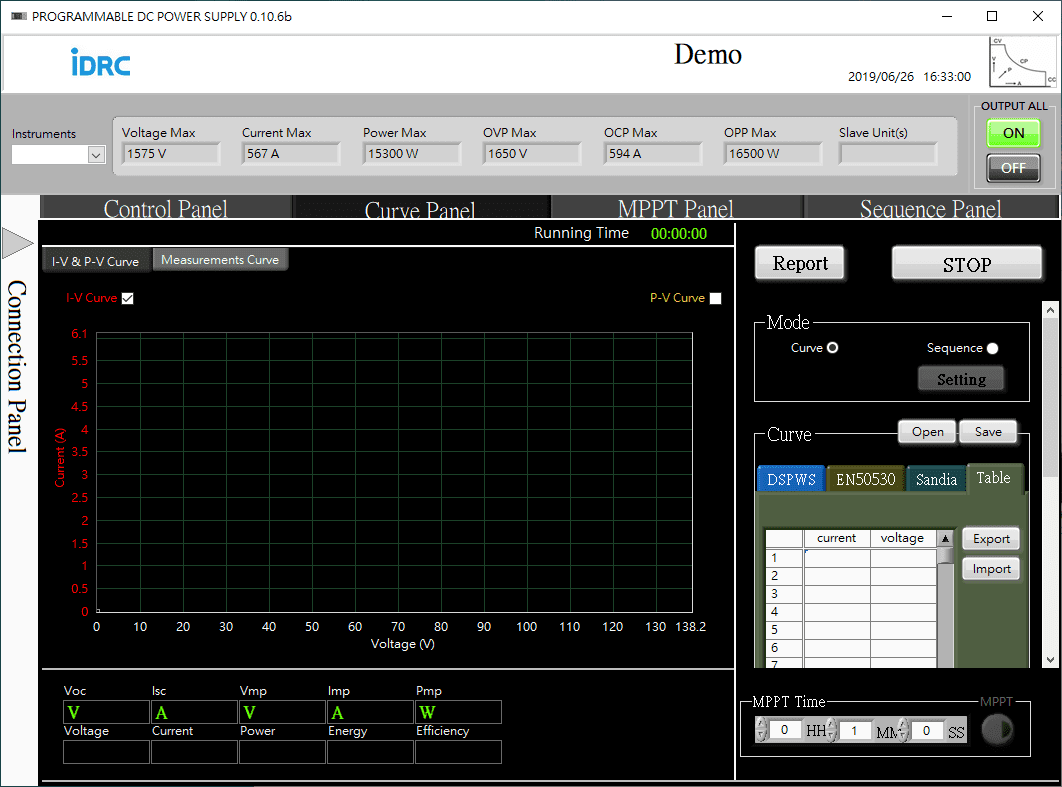1062x787 pixels.
Task: Click the IDRC logo
Action: click(101, 62)
